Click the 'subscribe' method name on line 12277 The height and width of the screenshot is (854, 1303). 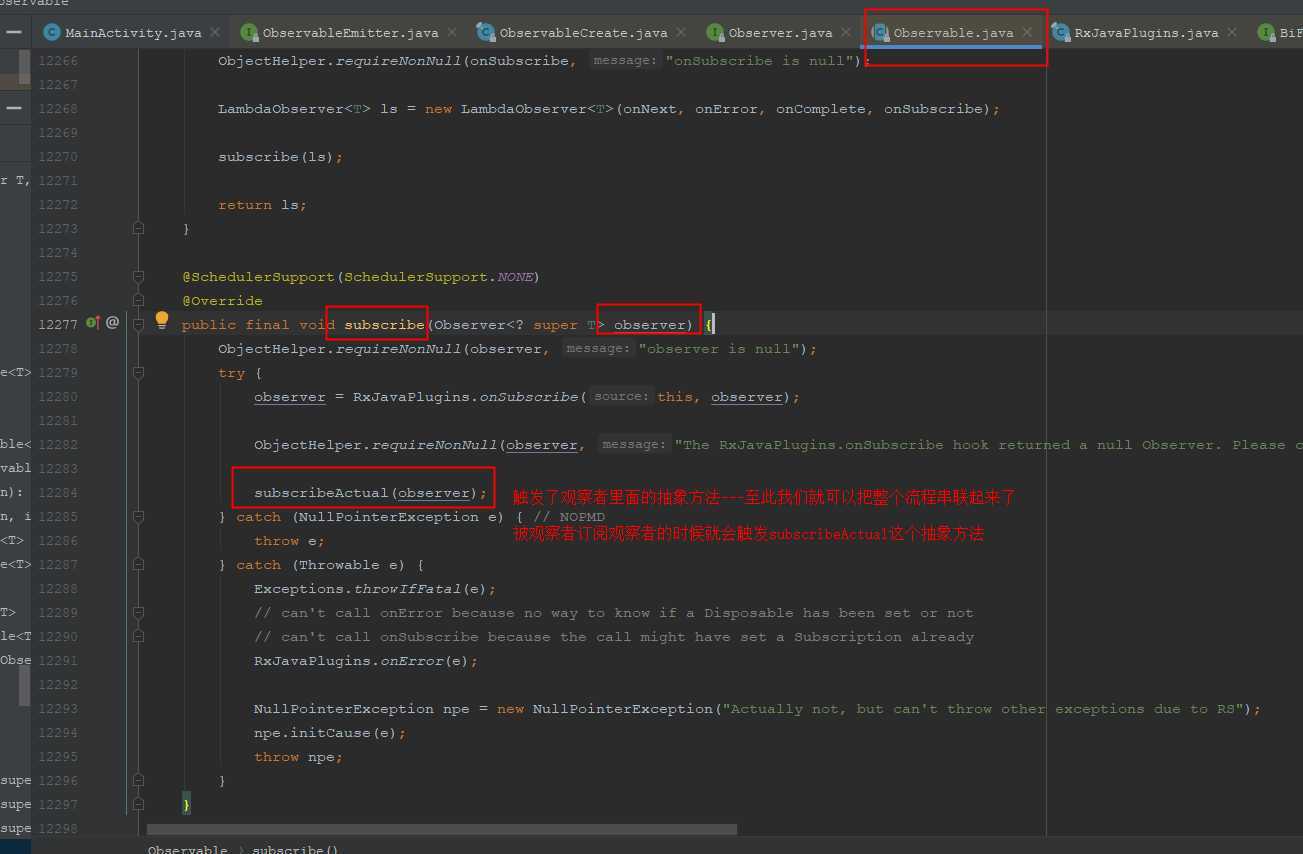(x=384, y=325)
